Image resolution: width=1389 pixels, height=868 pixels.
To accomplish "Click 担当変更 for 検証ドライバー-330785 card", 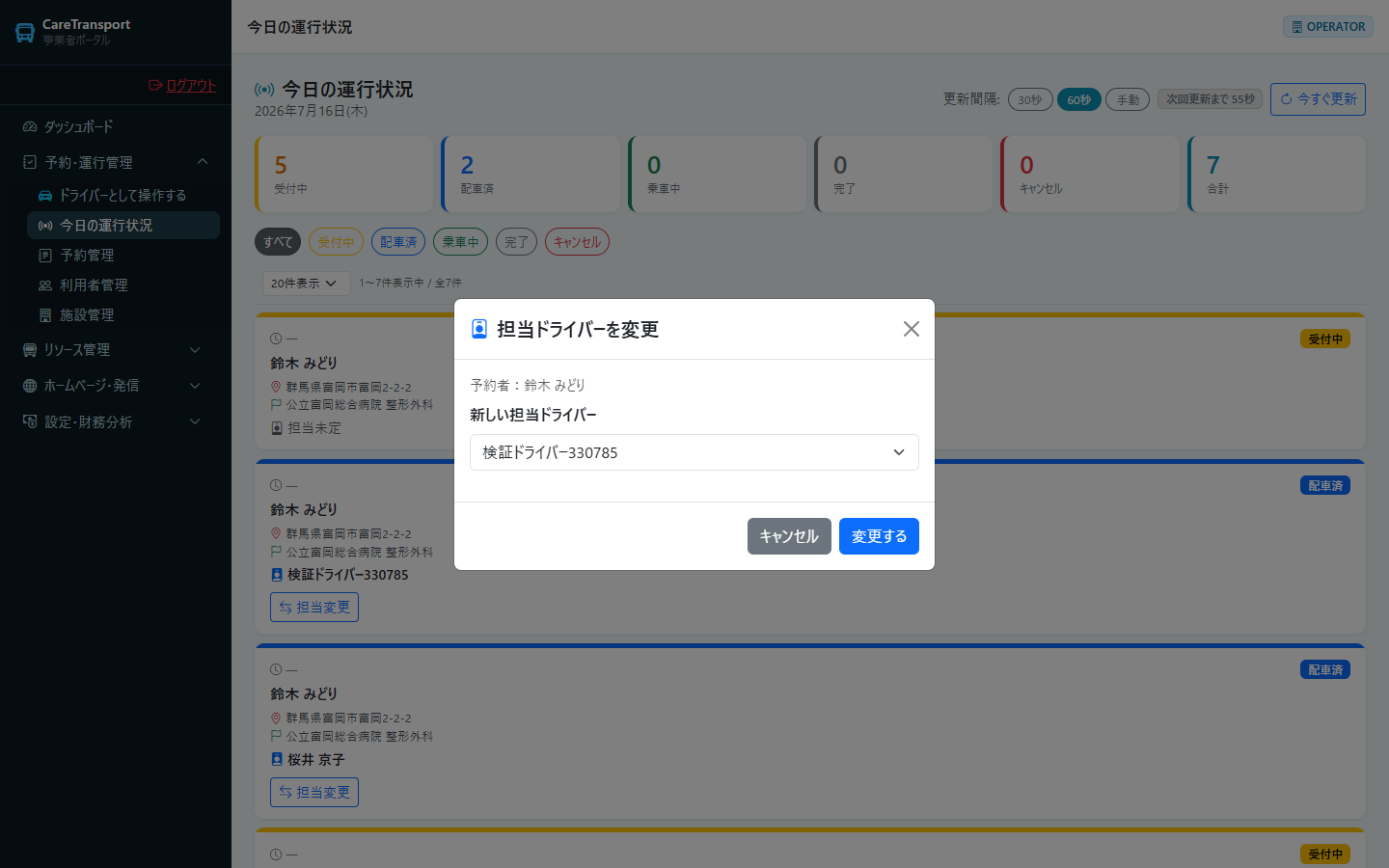I will [314, 607].
